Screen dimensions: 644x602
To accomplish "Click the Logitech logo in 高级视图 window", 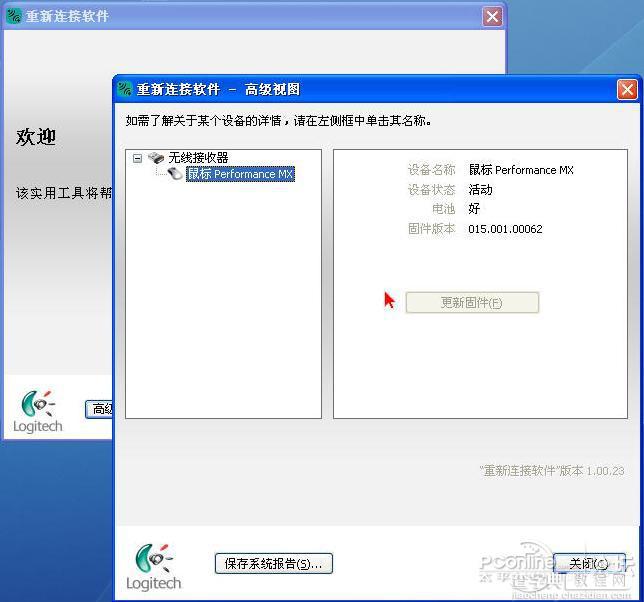I will tap(154, 567).
